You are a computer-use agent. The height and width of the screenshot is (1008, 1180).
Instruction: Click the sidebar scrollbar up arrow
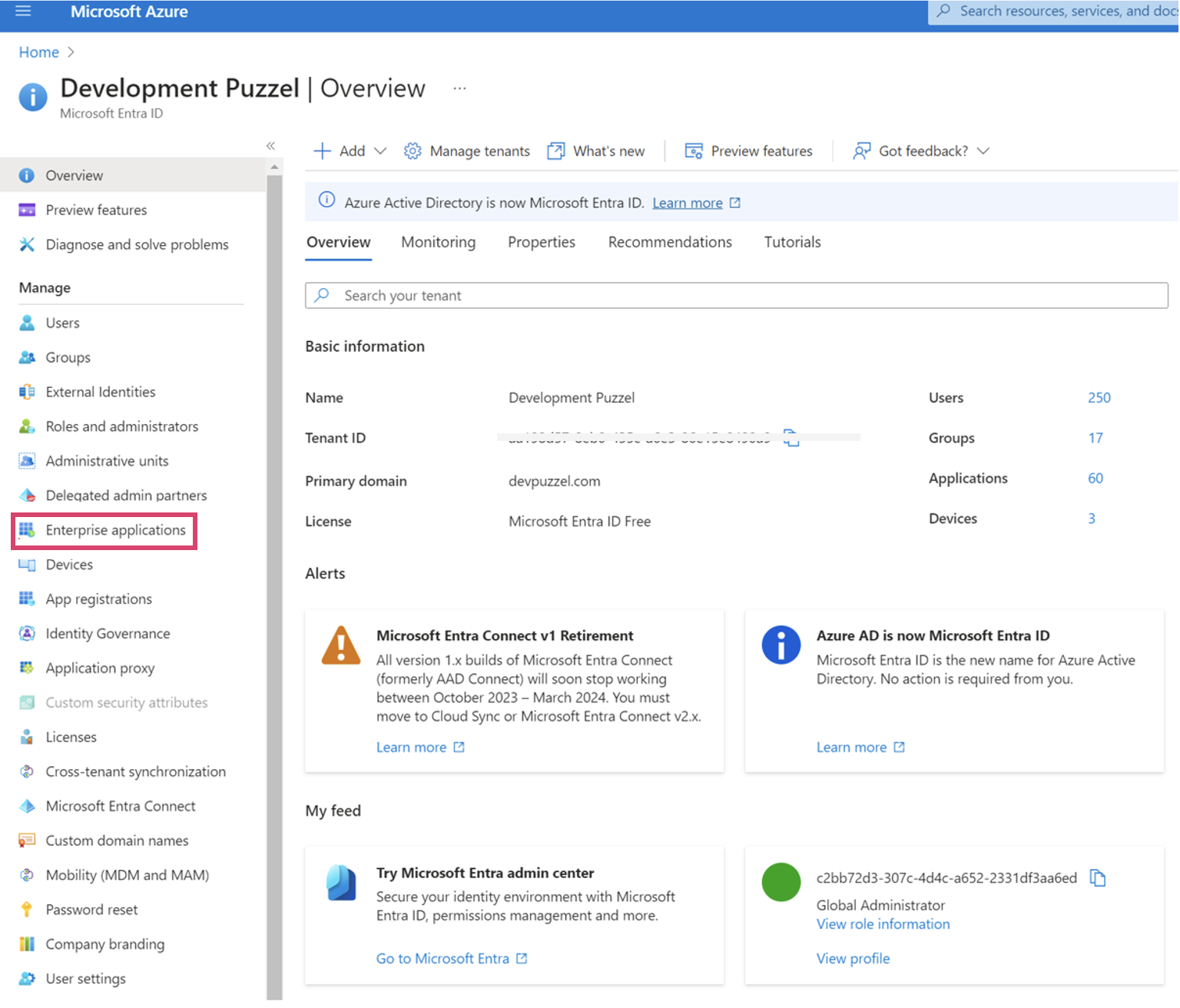[274, 167]
